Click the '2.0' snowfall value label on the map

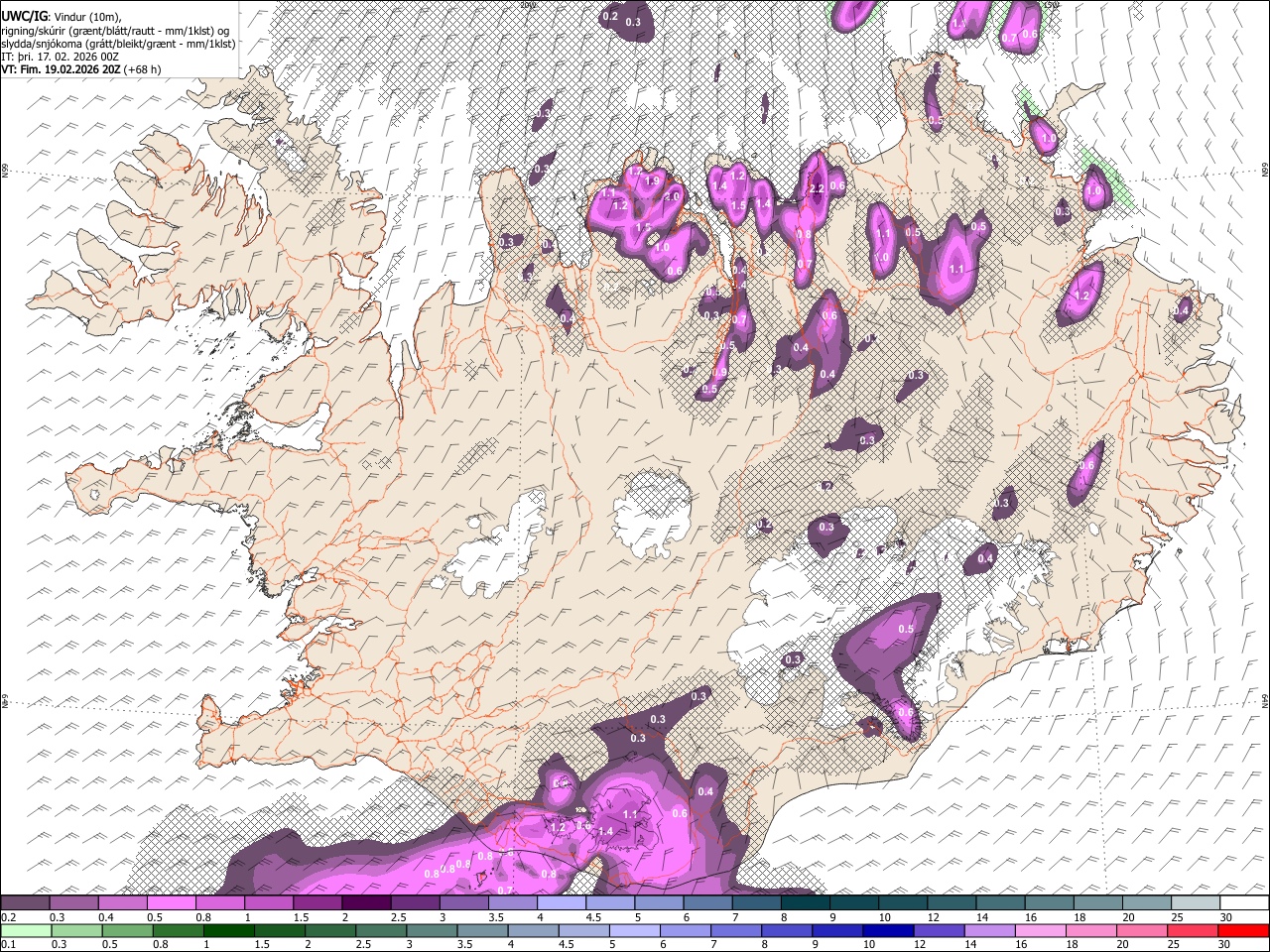(x=672, y=196)
